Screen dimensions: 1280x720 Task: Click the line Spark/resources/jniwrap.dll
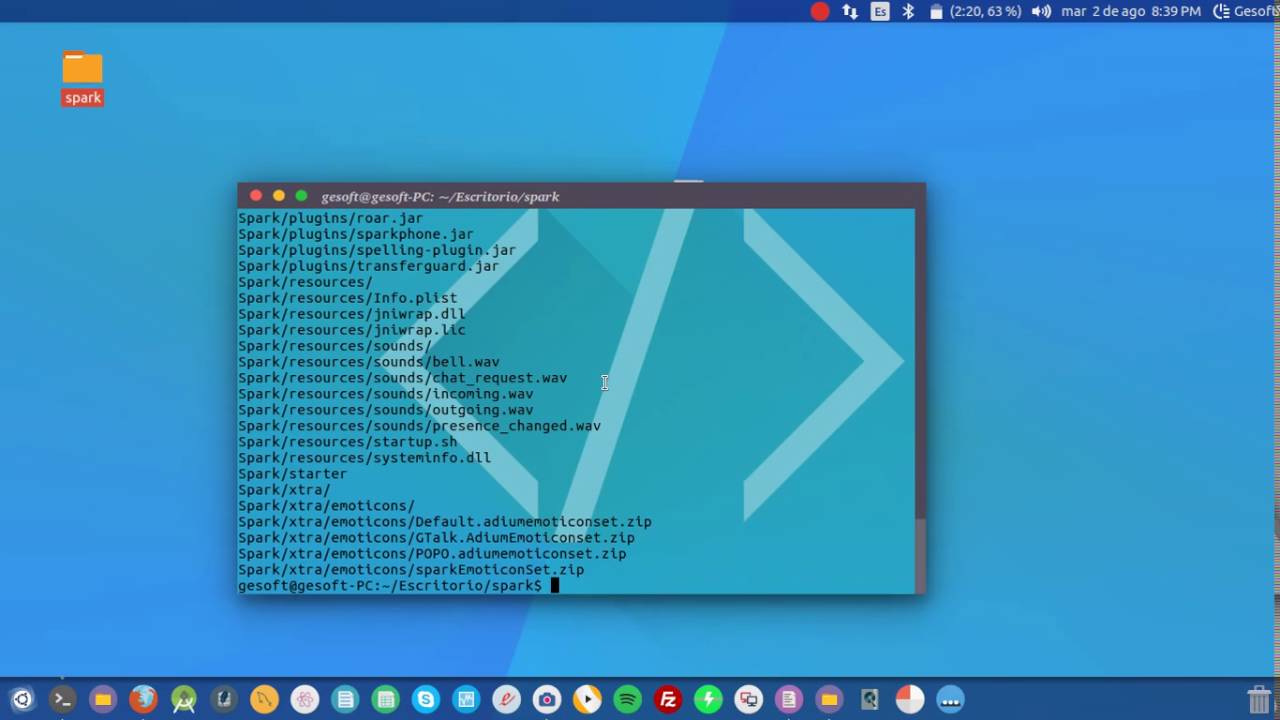[x=351, y=314]
